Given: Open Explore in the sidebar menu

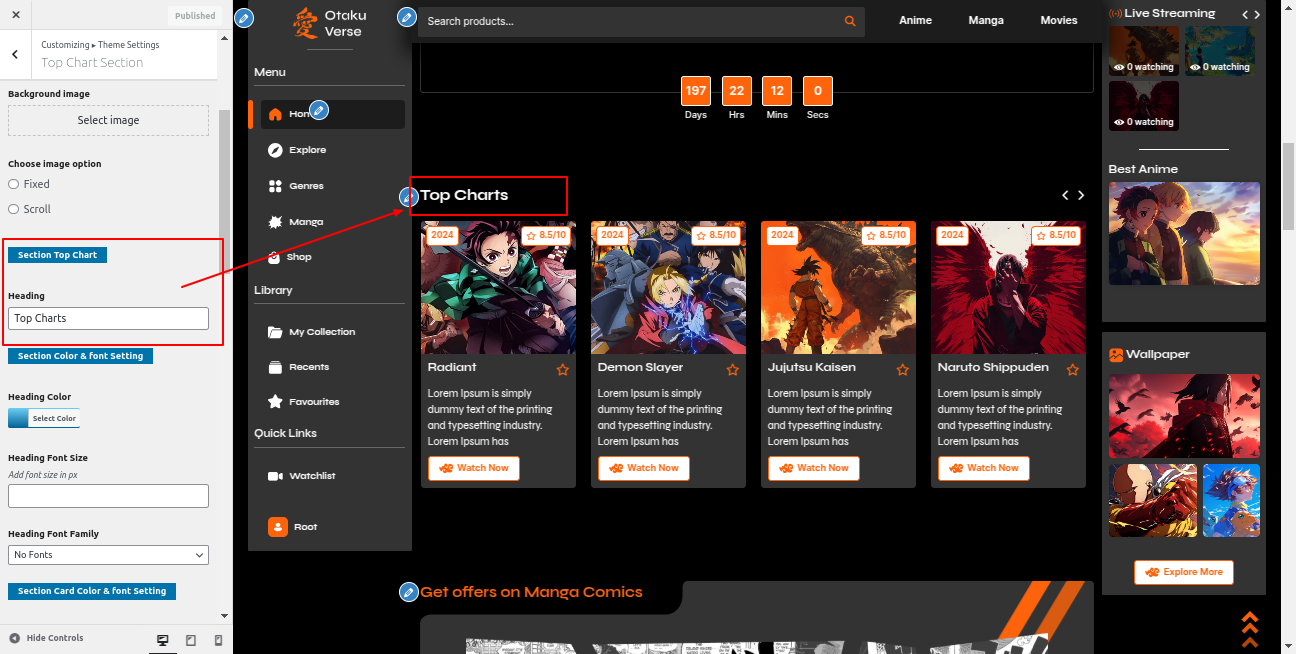Looking at the screenshot, I should coord(307,150).
